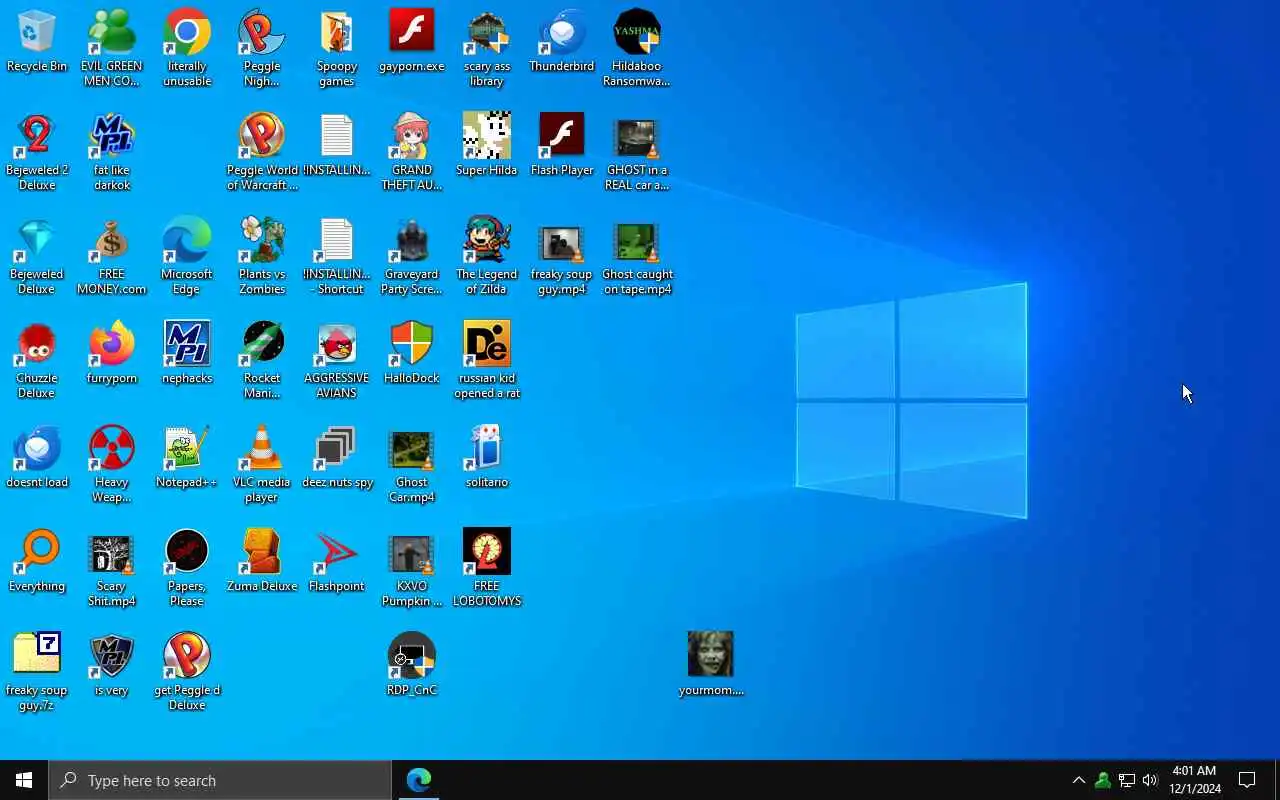
Task: Click the green users tray icon
Action: (x=1103, y=781)
